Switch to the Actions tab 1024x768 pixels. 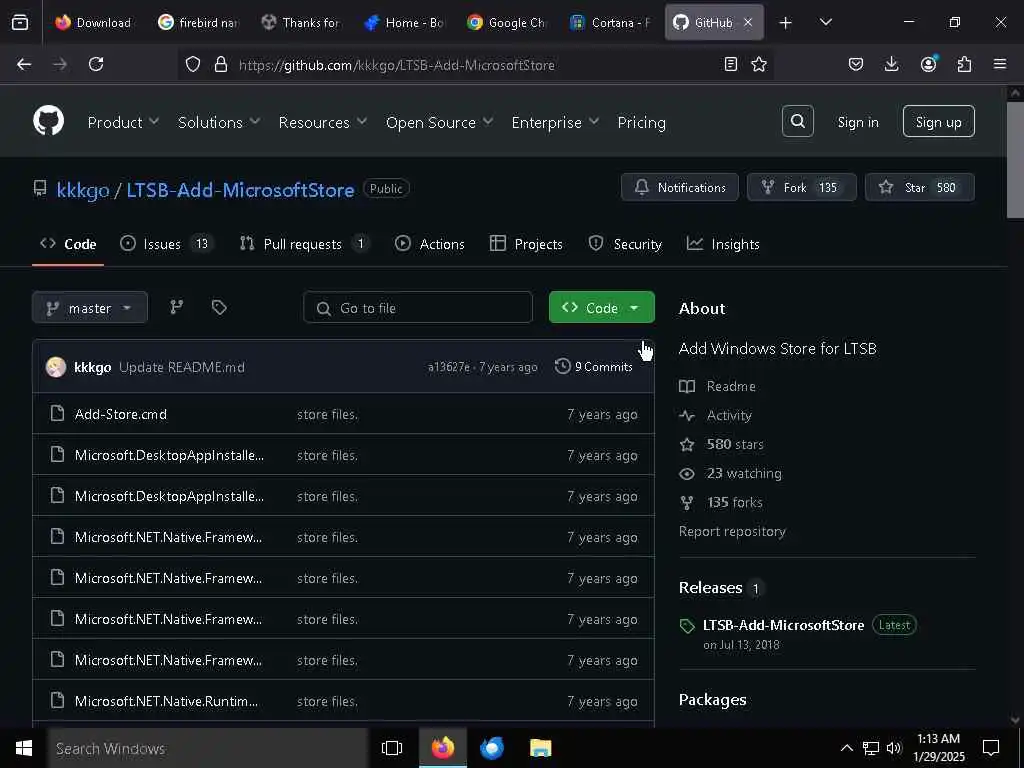[430, 244]
